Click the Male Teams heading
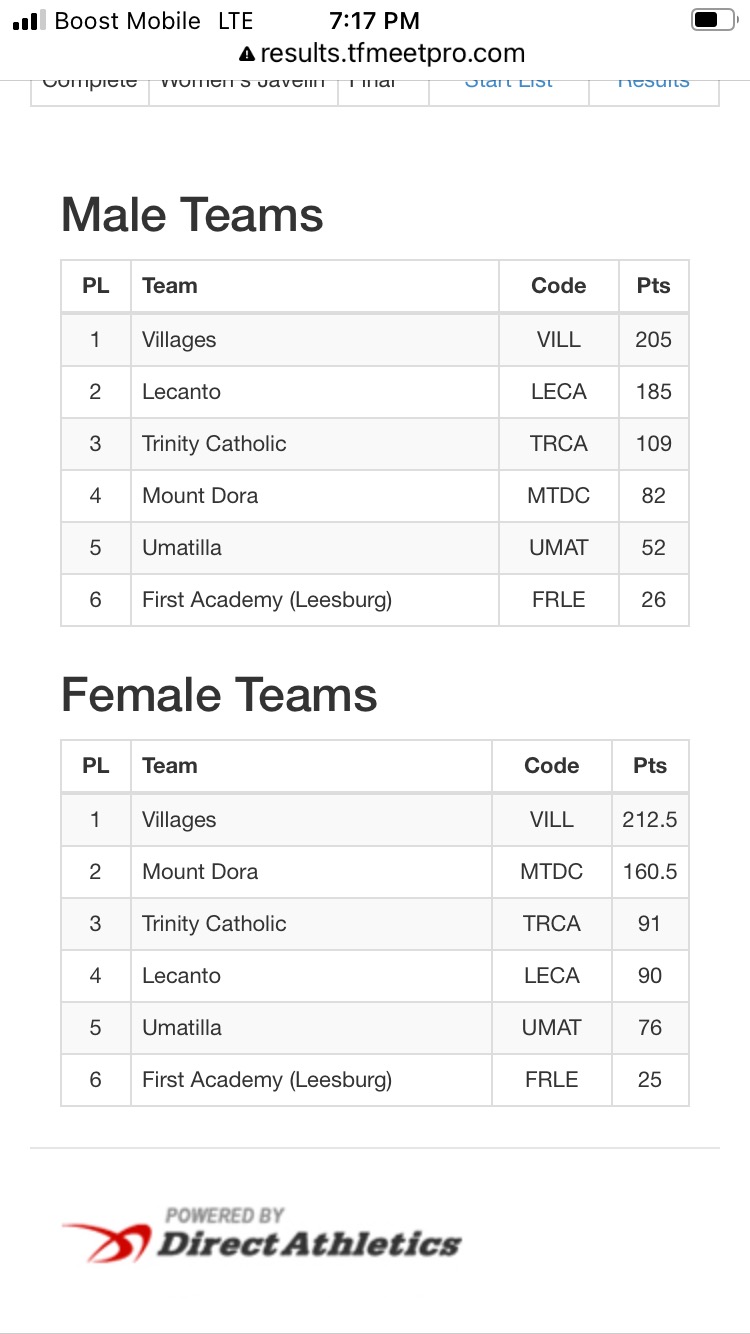 (x=191, y=214)
